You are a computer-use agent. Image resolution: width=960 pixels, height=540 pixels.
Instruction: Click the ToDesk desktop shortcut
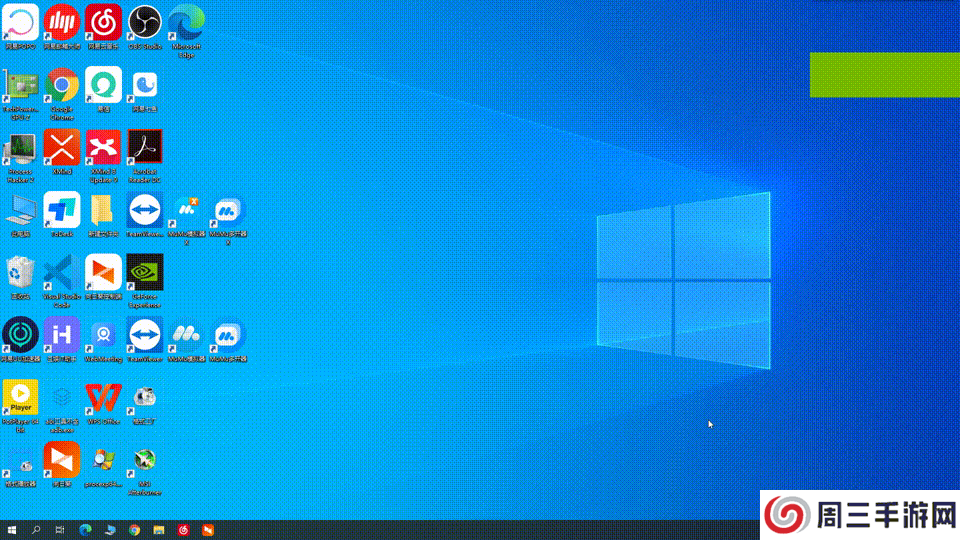[61, 211]
